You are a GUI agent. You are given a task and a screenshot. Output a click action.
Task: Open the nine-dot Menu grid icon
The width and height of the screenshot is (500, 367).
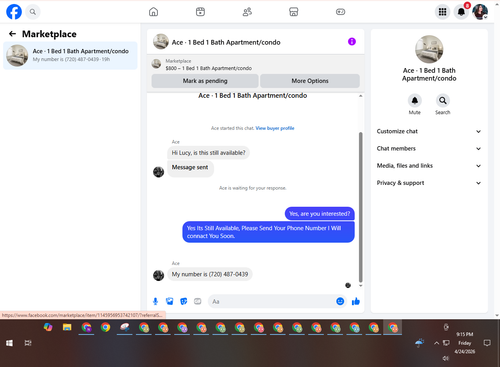442,12
